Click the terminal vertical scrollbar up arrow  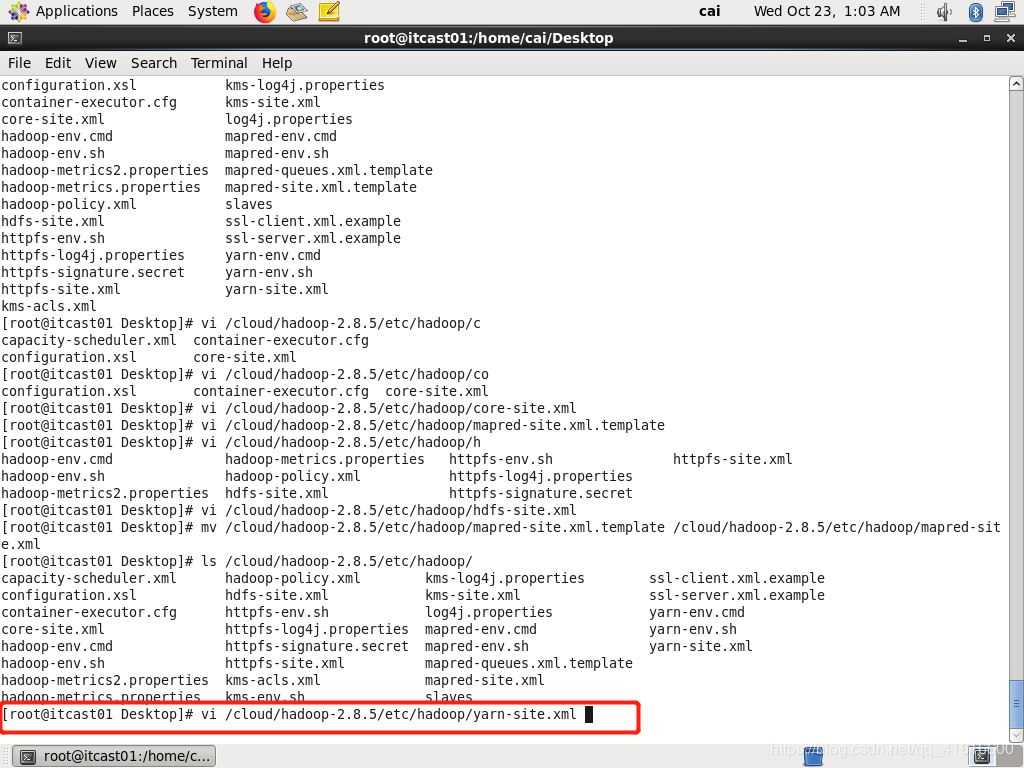(x=1016, y=85)
